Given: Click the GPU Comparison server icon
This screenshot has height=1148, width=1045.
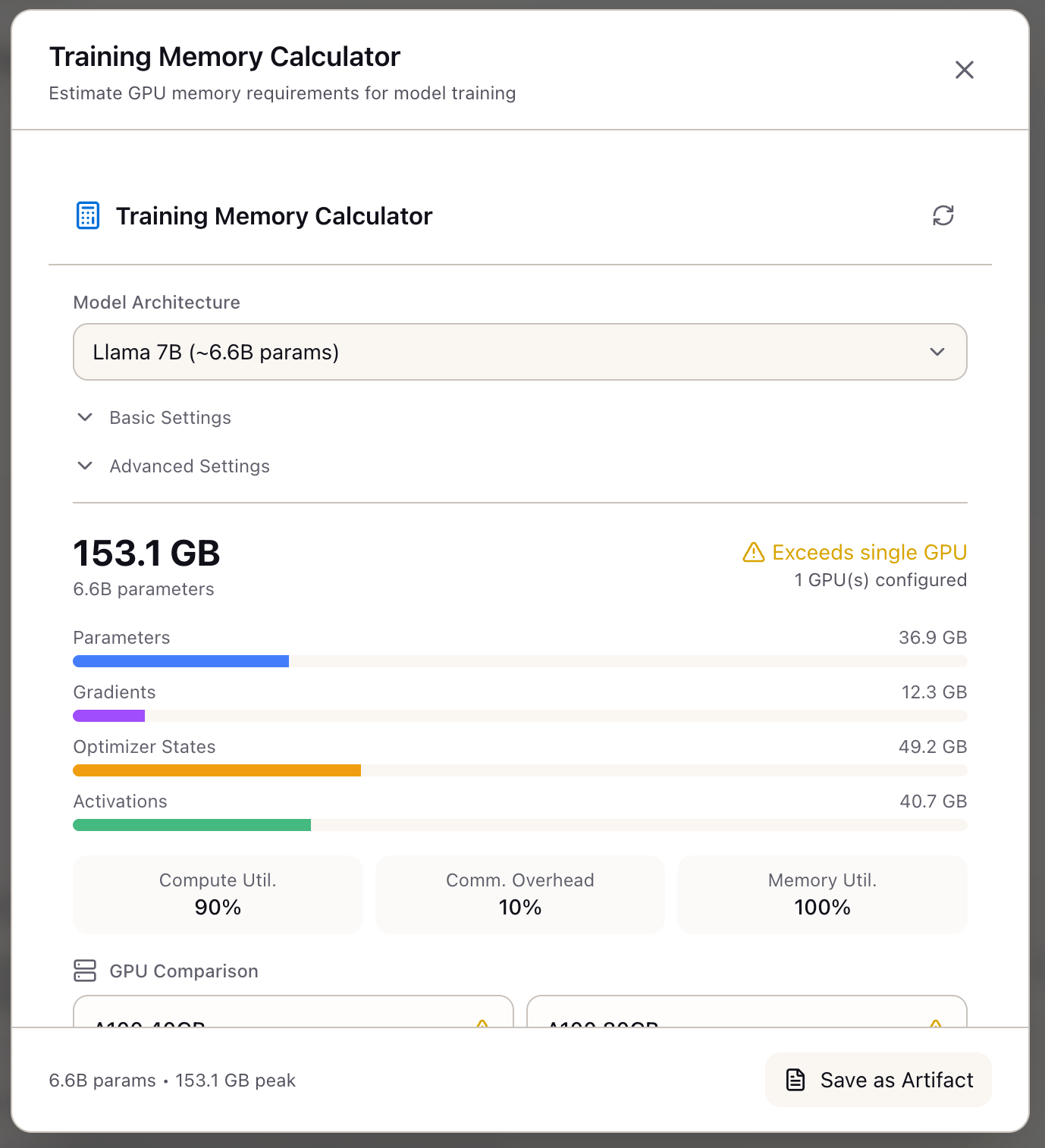Looking at the screenshot, I should 86,971.
